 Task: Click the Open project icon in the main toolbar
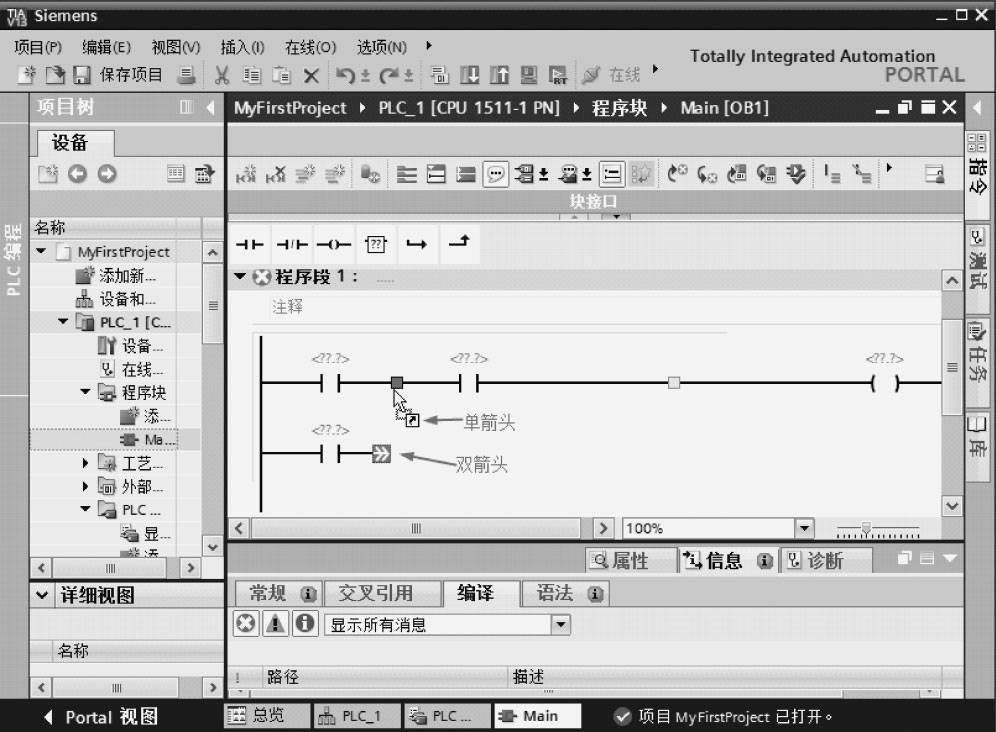55,75
